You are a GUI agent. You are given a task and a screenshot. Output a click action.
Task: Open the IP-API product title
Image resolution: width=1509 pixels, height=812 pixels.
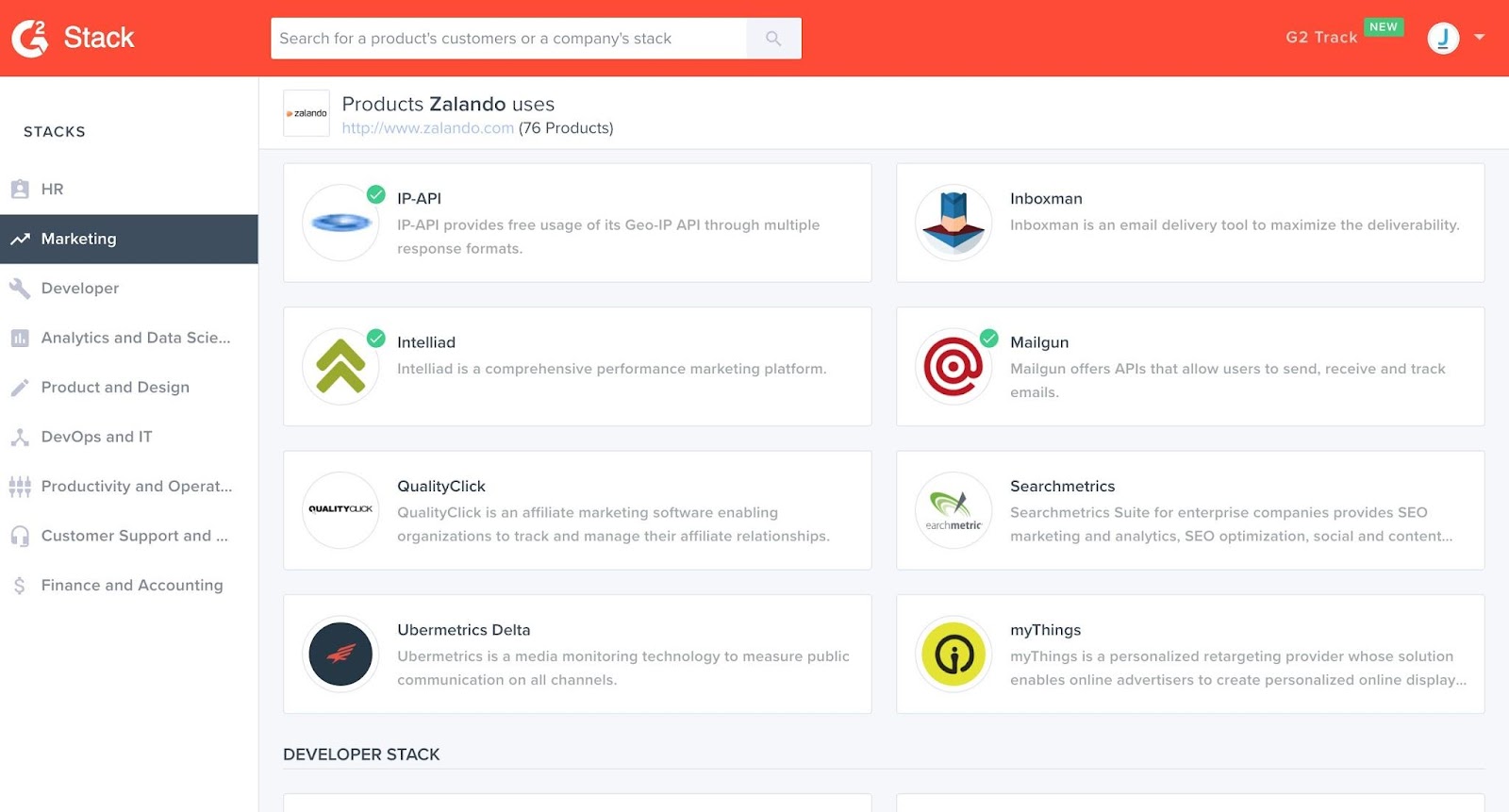[x=419, y=199]
